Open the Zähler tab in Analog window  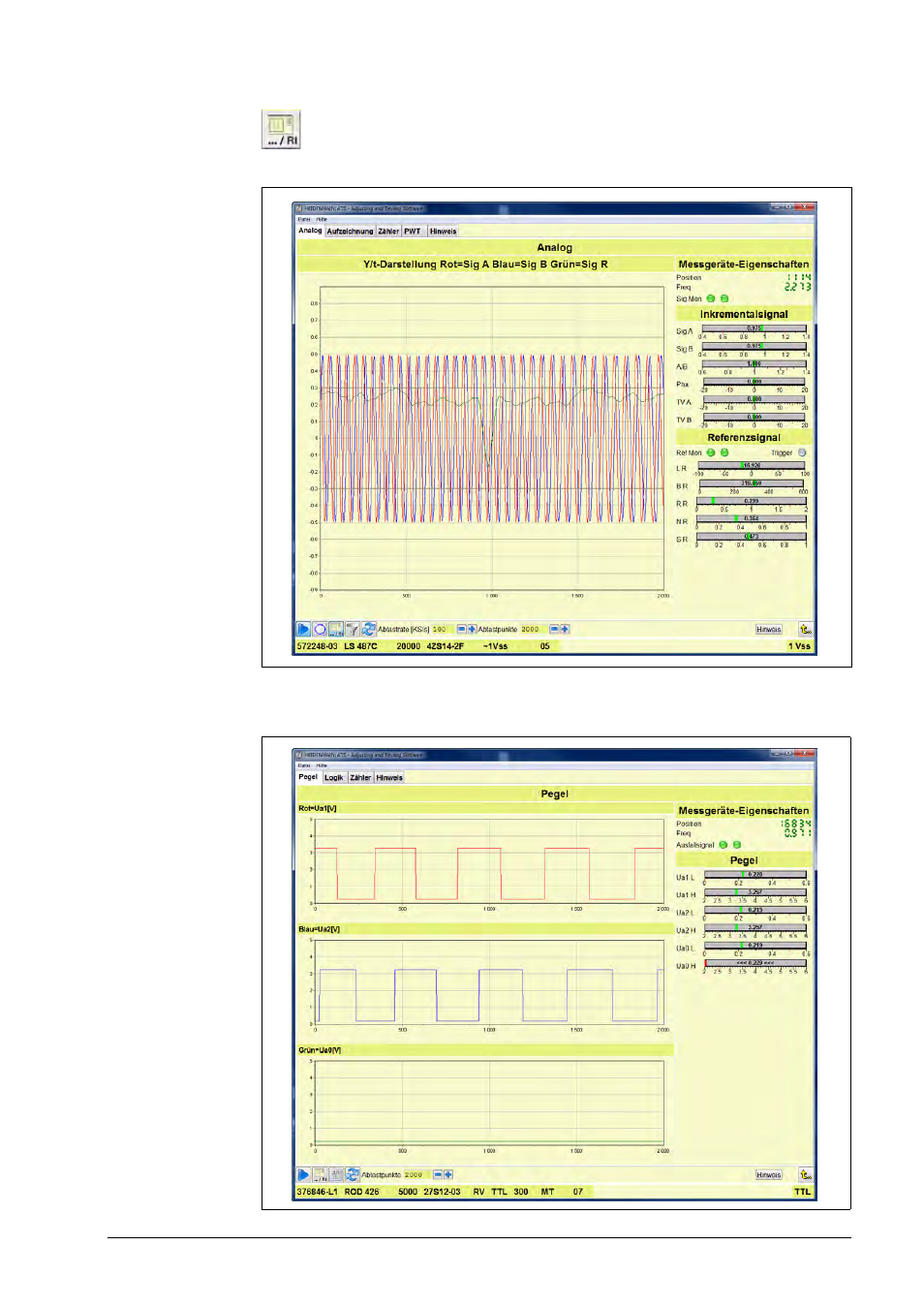point(388,232)
